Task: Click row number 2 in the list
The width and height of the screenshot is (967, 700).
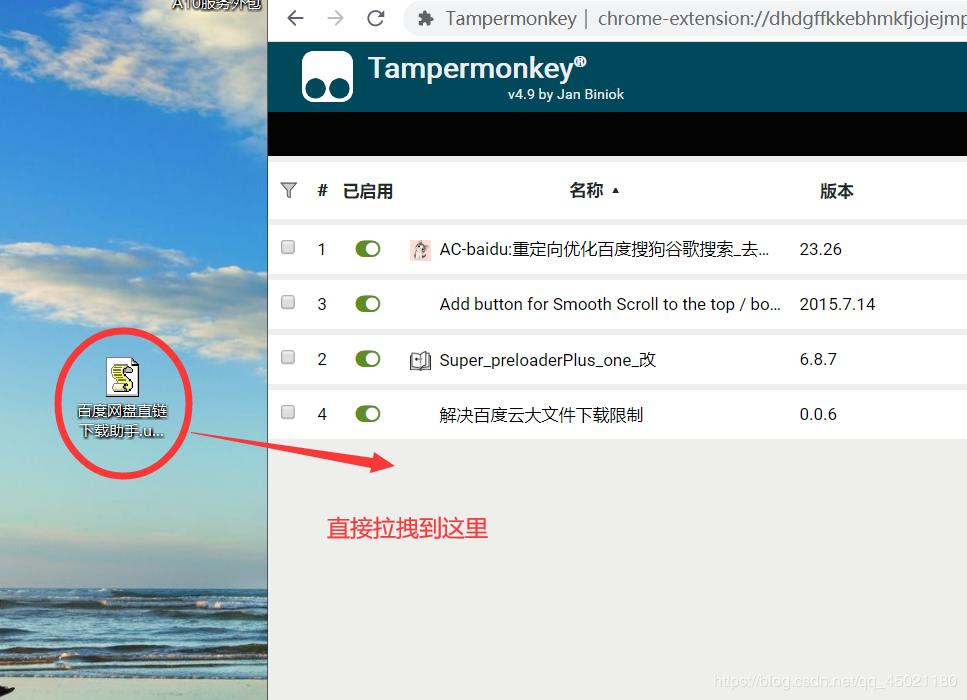Action: tap(322, 360)
